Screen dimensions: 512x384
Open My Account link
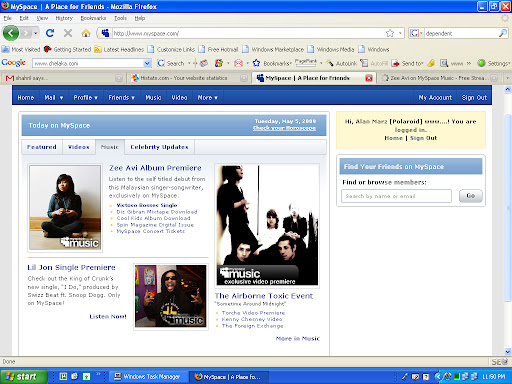pyautogui.click(x=435, y=98)
